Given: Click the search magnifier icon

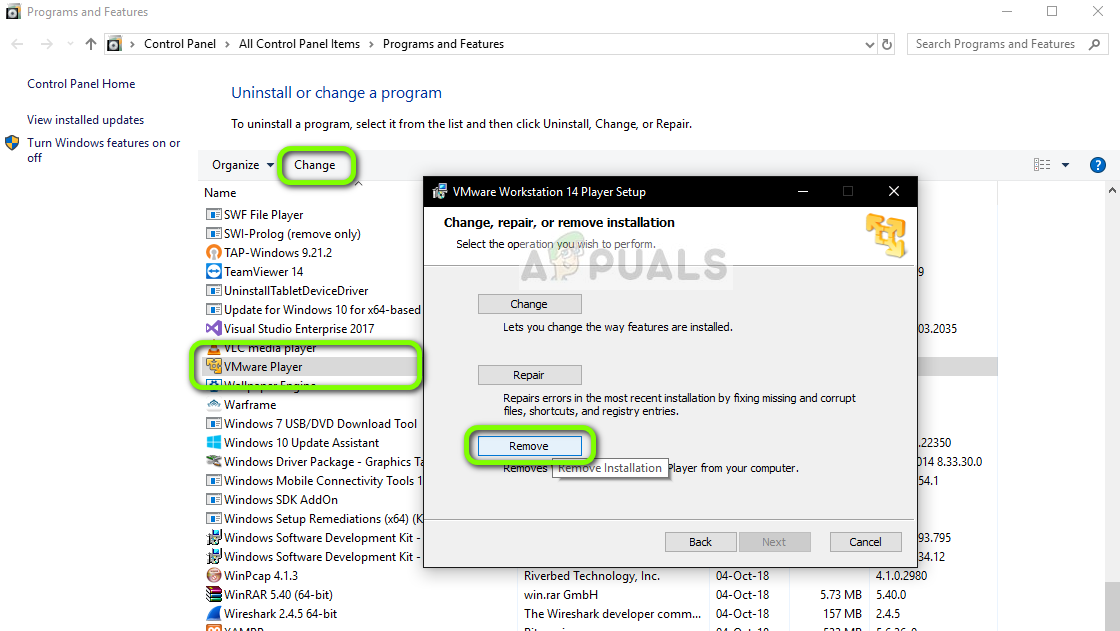Looking at the screenshot, I should (1094, 44).
